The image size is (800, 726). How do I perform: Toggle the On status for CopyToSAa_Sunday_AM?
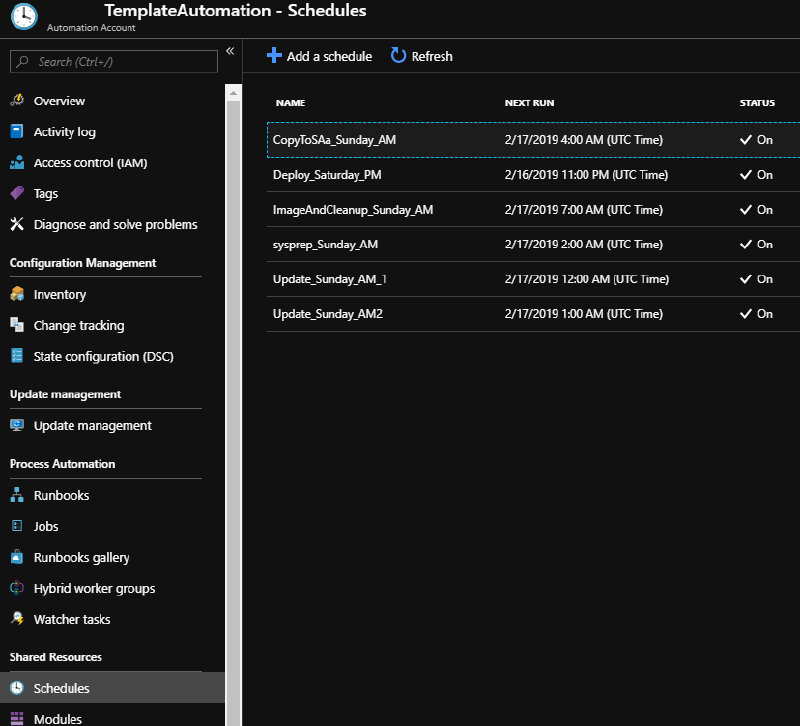(x=757, y=140)
